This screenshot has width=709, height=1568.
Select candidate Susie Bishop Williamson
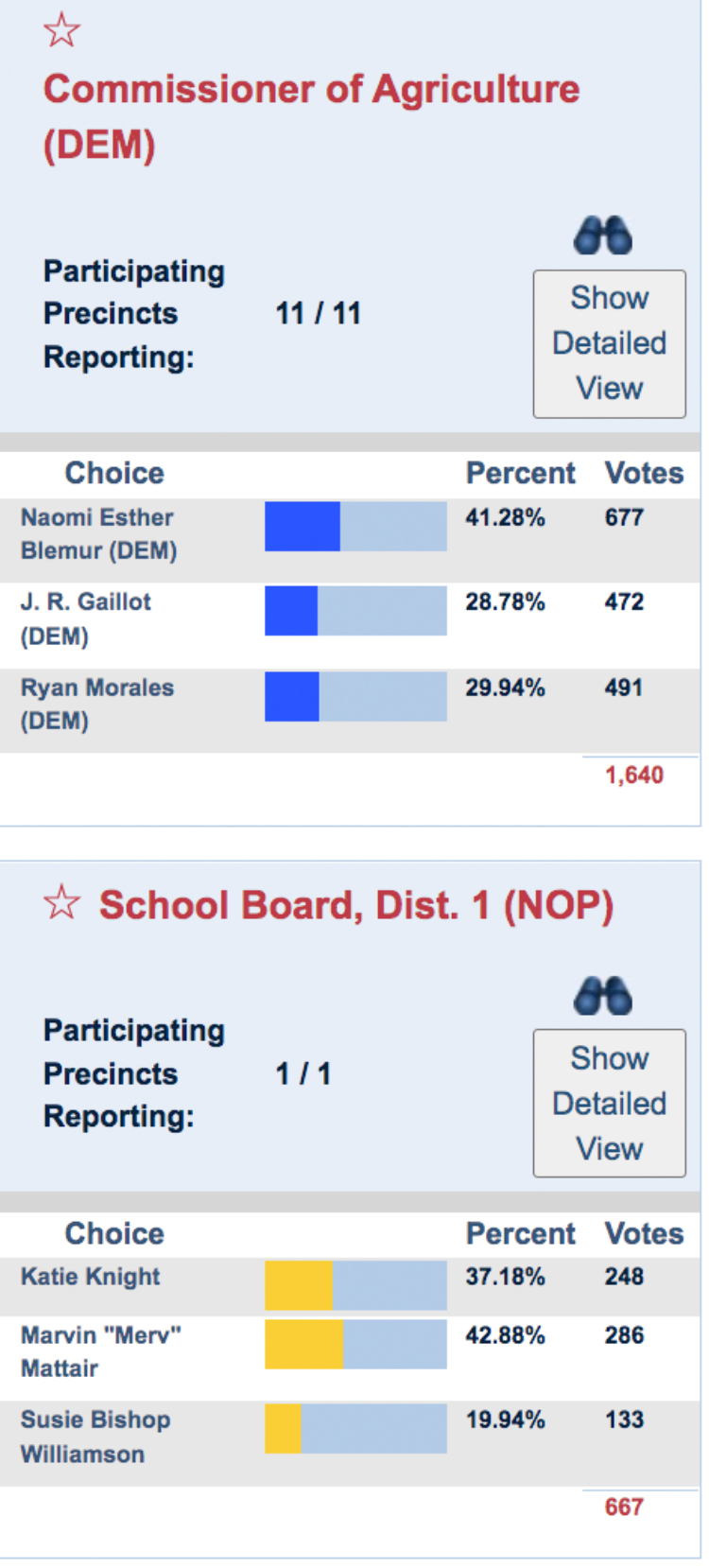pyautogui.click(x=95, y=1436)
